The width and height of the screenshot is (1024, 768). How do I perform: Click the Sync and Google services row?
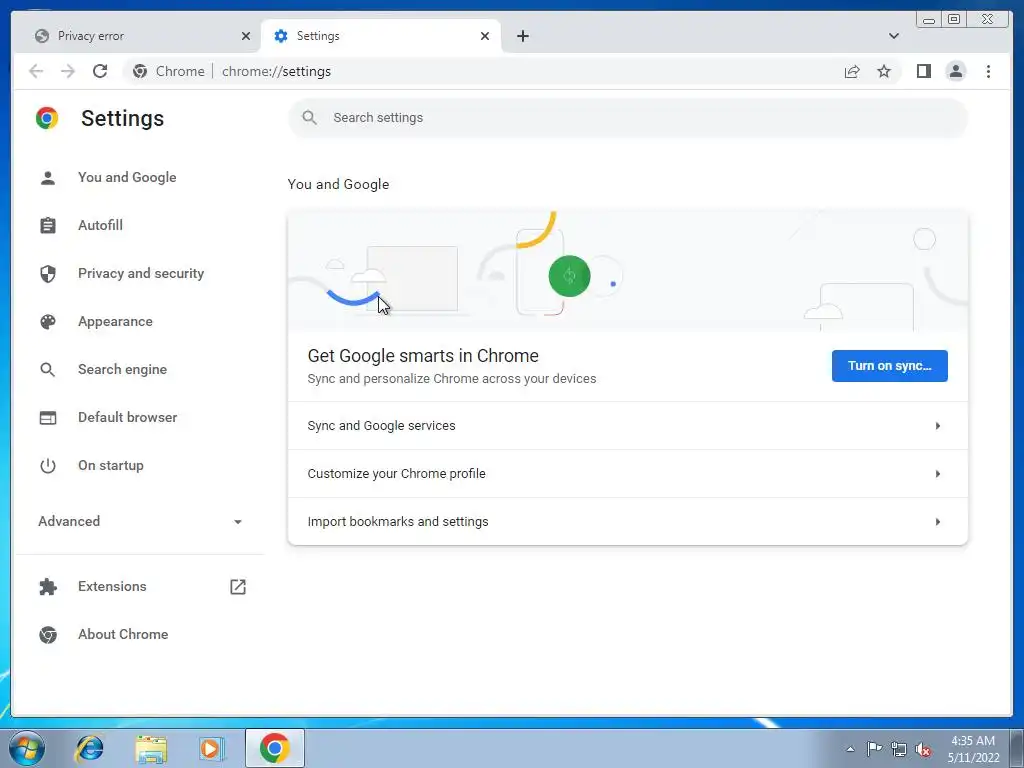tap(628, 426)
